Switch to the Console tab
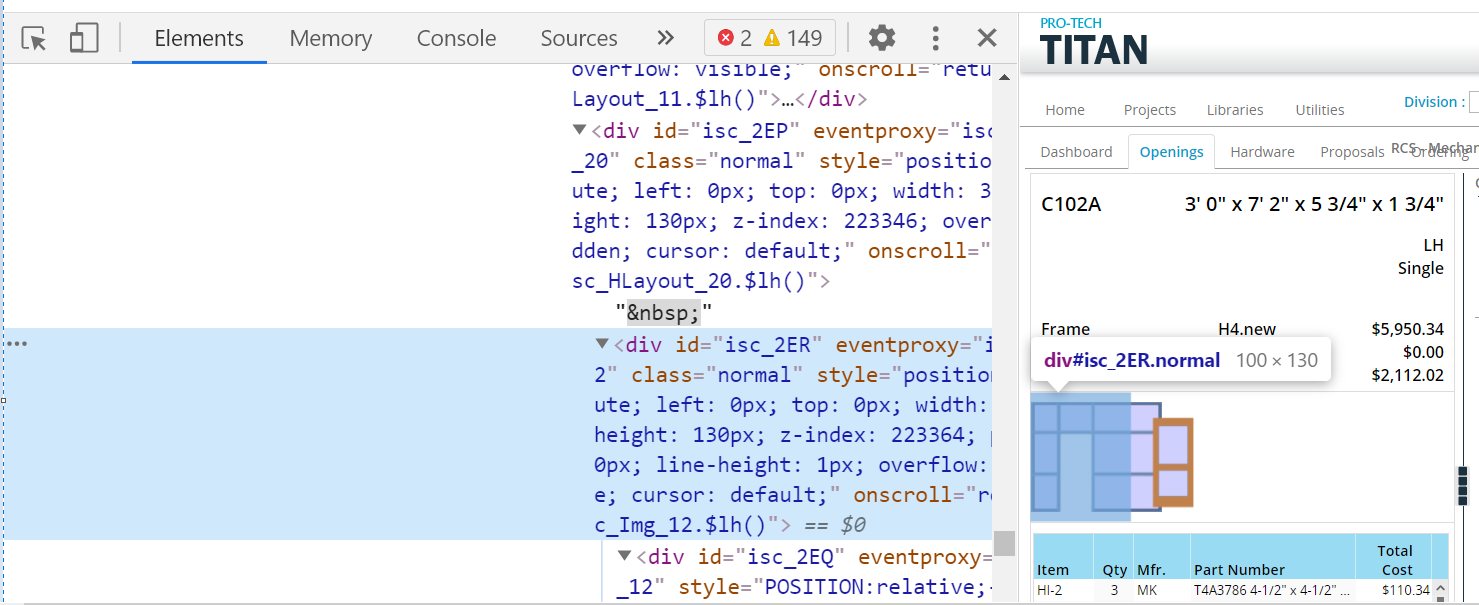Screen dimensions: 1479x605 click(x=456, y=39)
